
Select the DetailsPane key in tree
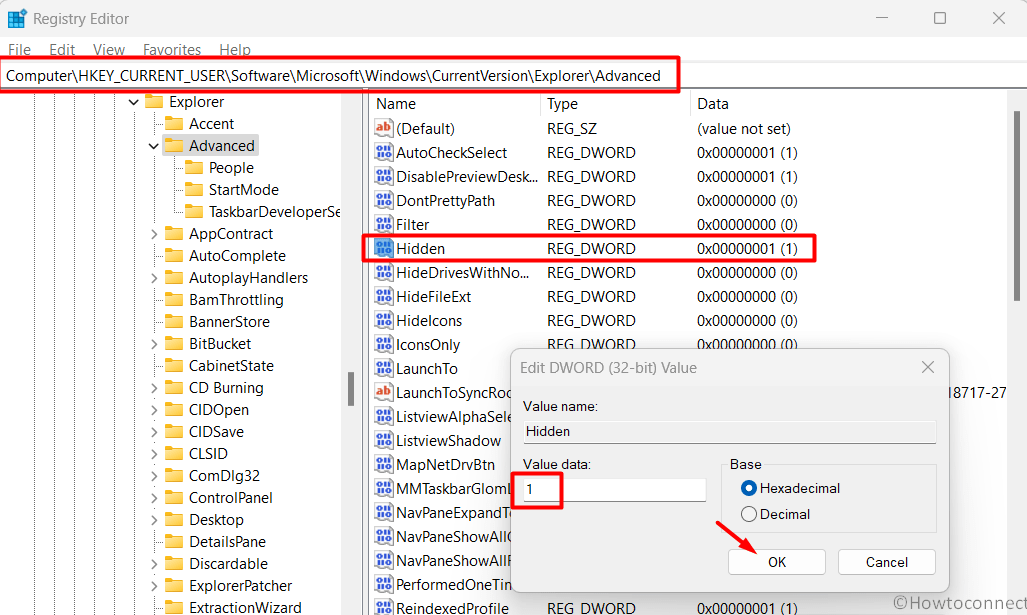coord(227,542)
